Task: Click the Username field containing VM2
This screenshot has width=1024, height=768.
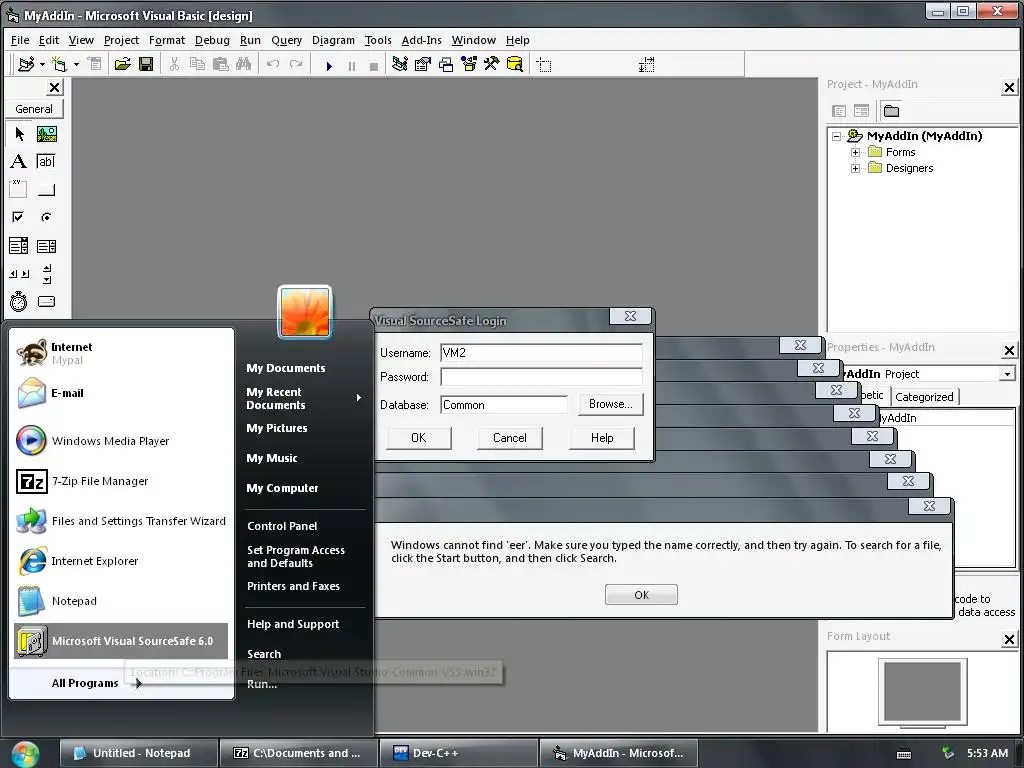Action: click(x=541, y=353)
